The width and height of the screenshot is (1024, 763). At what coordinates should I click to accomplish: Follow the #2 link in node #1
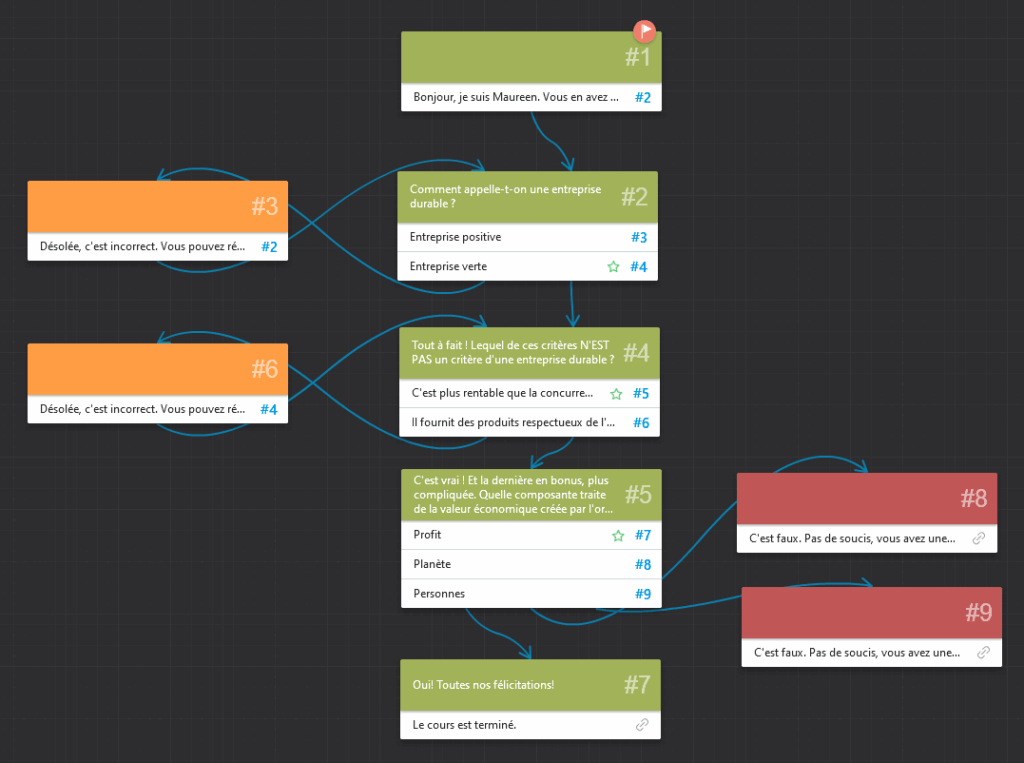[x=642, y=97]
